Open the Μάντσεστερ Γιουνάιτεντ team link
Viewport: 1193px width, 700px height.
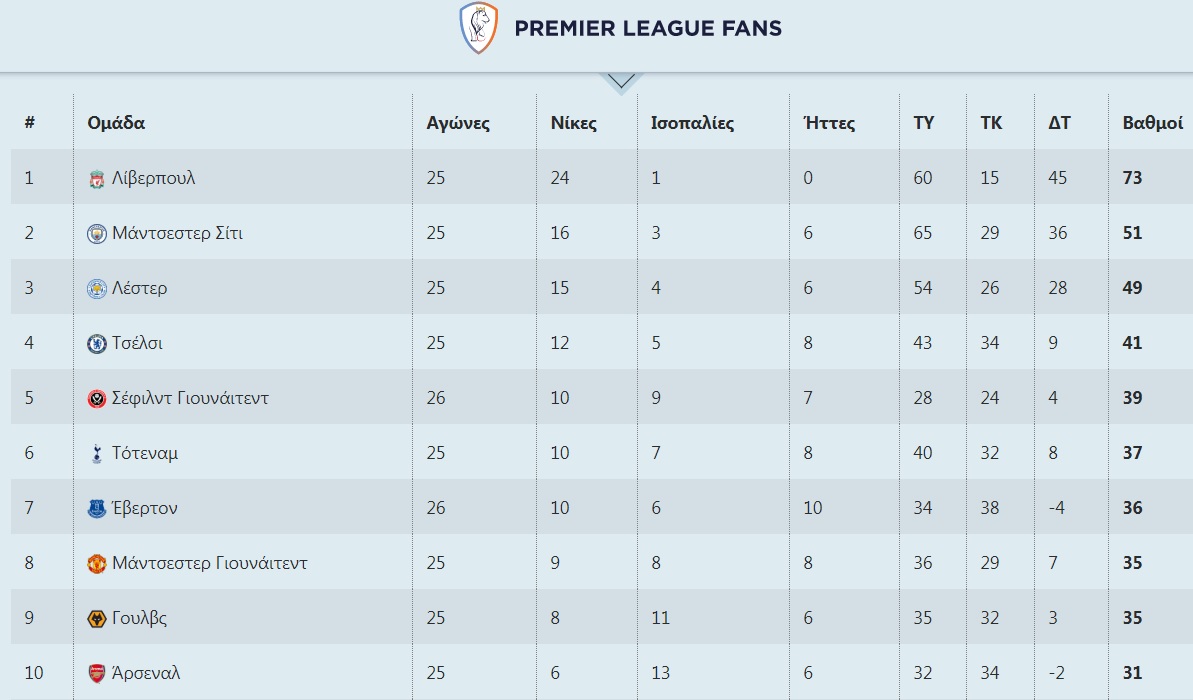[209, 564]
